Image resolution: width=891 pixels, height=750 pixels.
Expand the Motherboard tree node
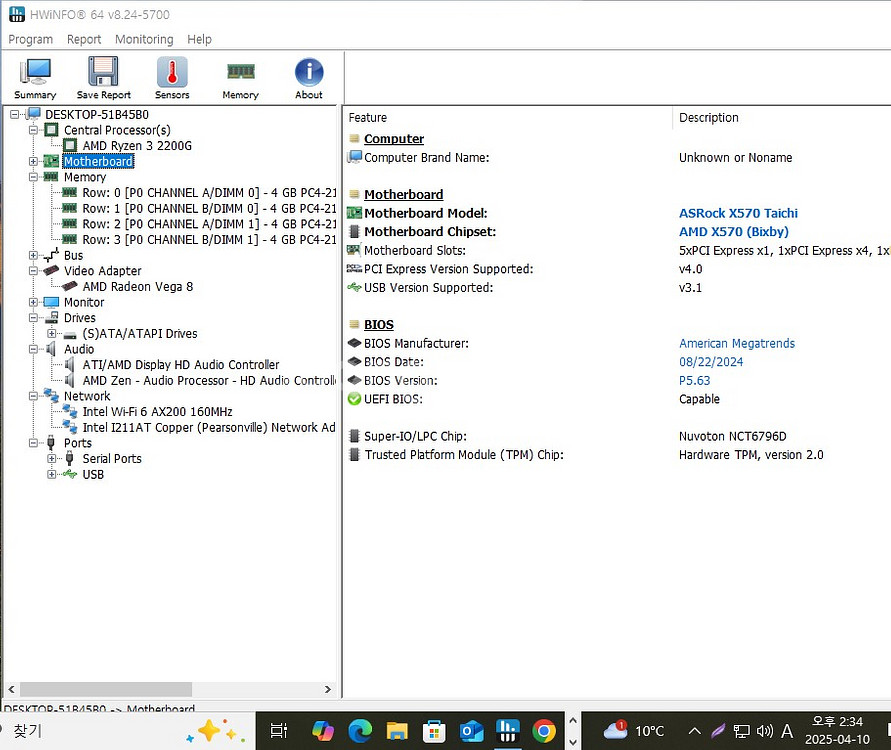(34, 161)
